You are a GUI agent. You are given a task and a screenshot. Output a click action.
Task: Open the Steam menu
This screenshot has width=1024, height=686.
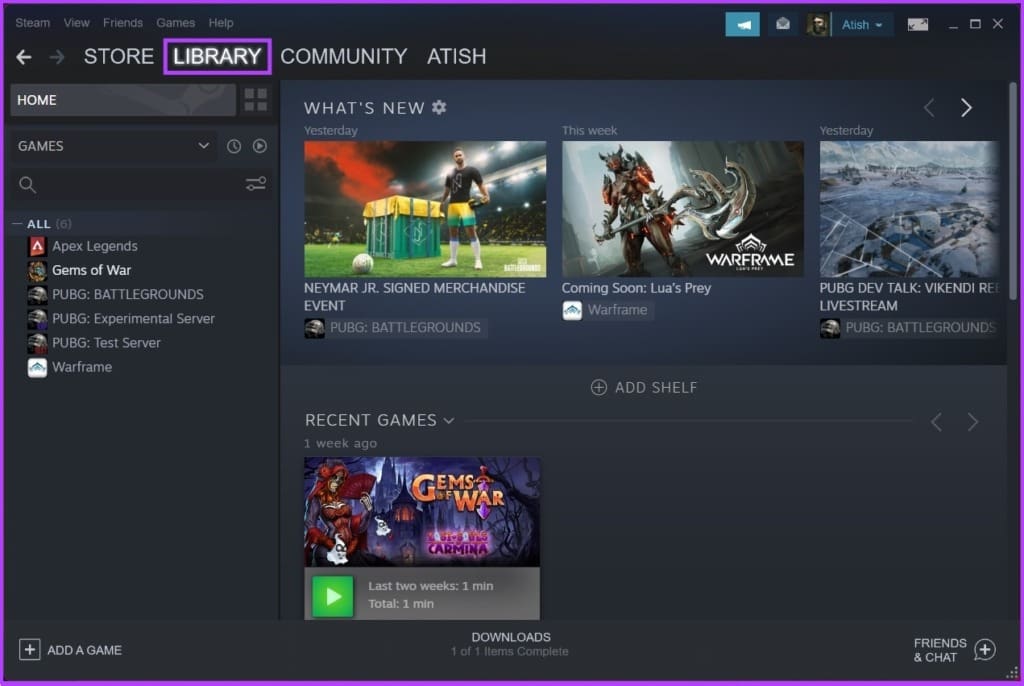33,23
